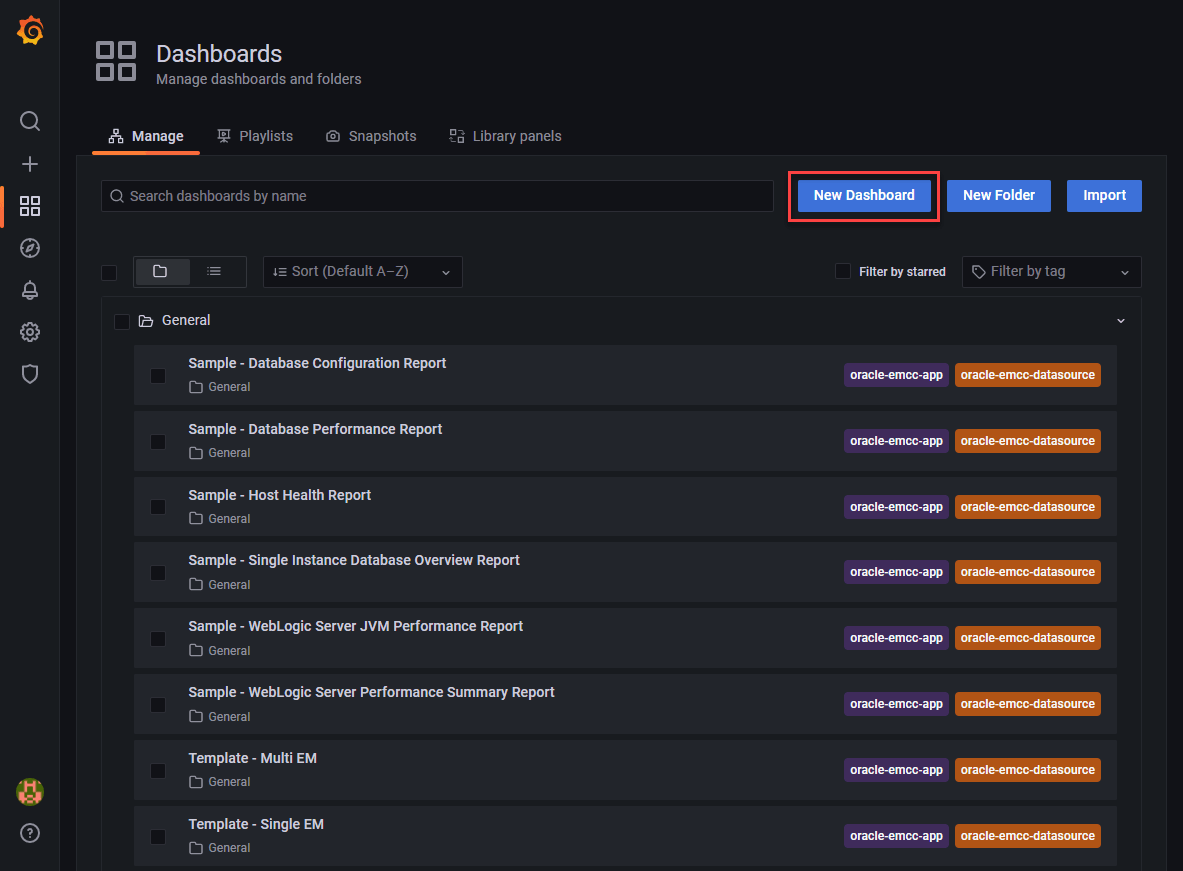The image size is (1183, 871).
Task: Open the Configuration gear icon
Action: (x=30, y=332)
